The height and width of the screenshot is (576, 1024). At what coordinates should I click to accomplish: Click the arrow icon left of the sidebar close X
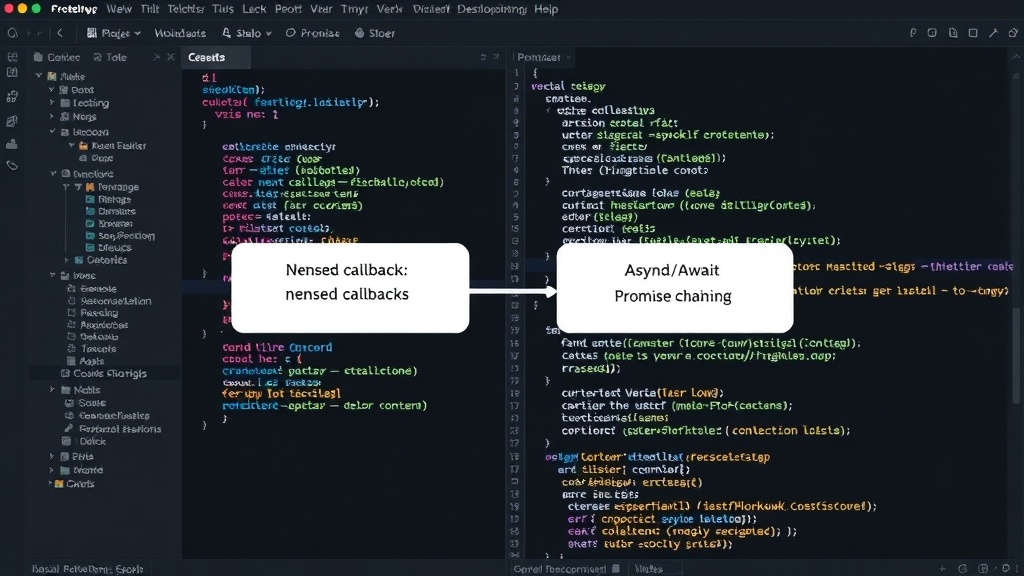click(156, 57)
